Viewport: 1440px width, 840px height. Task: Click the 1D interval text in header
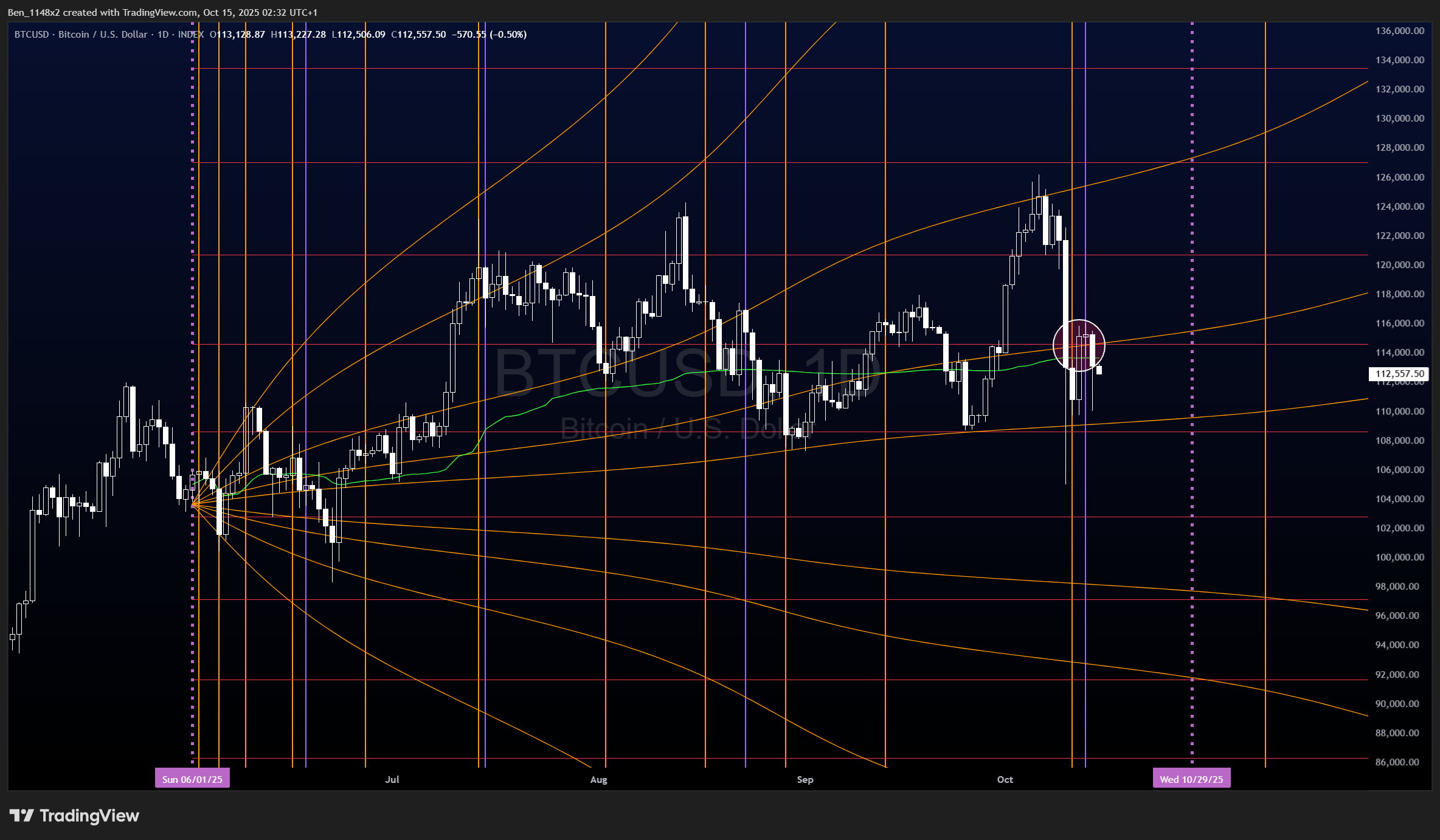[x=163, y=35]
